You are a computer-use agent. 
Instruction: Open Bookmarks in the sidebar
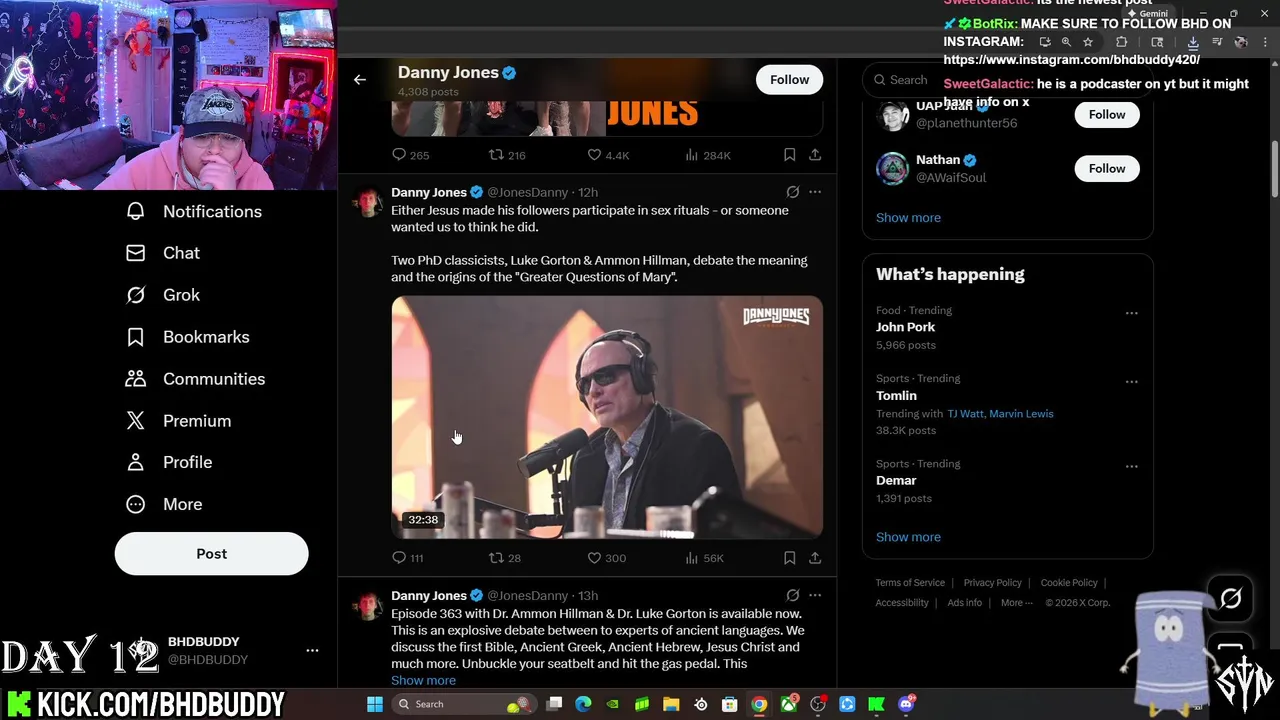(x=187, y=337)
